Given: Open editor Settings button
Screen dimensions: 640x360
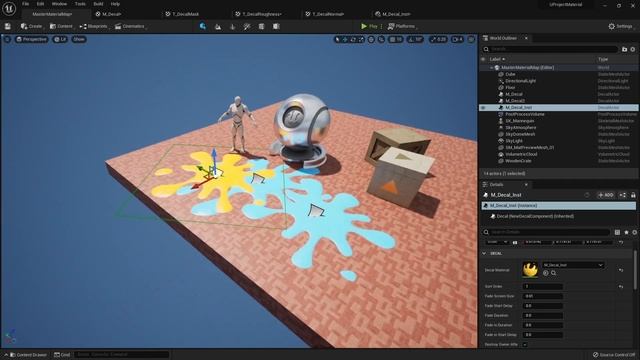Looking at the screenshot, I should (620, 27).
